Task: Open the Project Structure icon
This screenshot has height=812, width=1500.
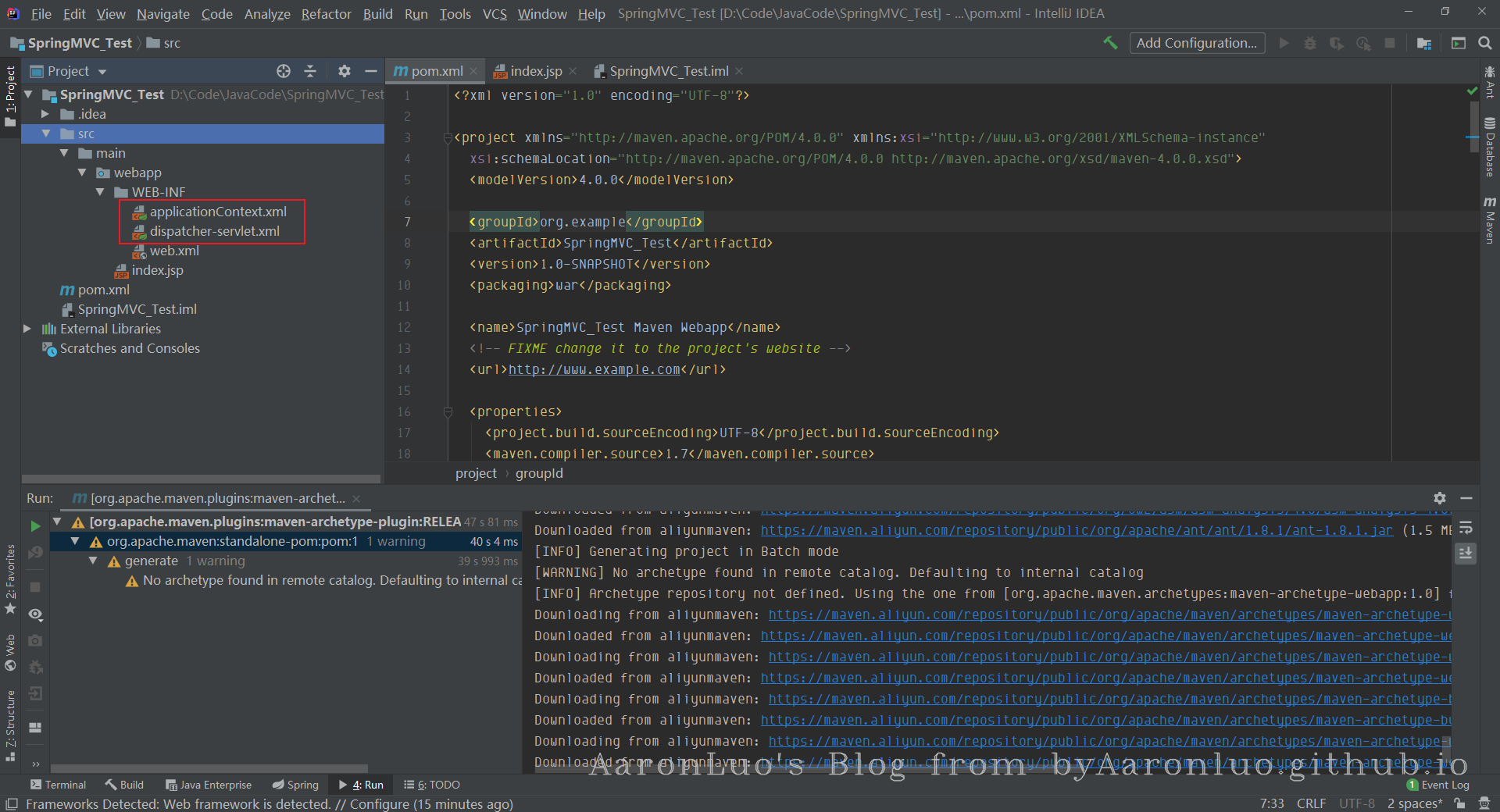Action: pyautogui.click(x=1424, y=43)
